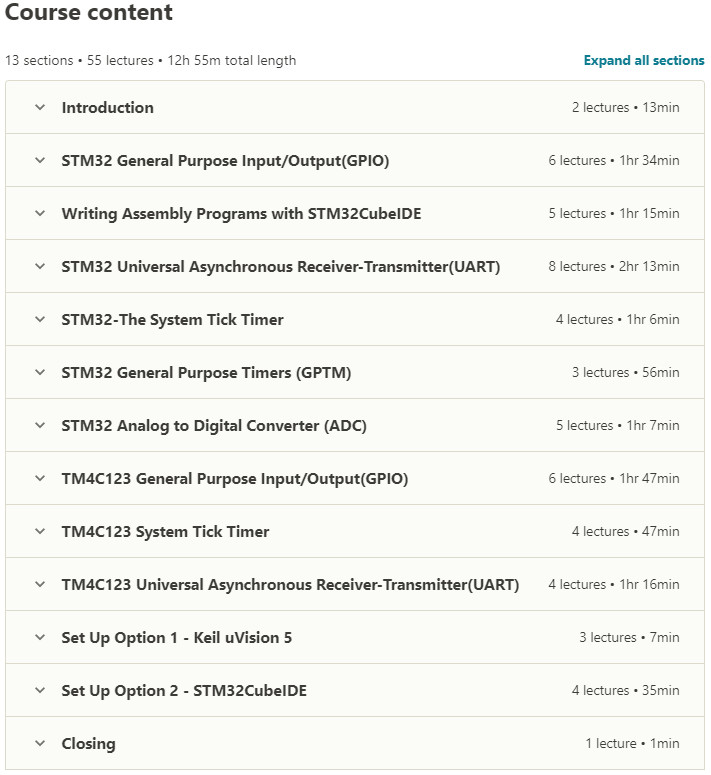Expand the Introduction section chevron
This screenshot has width=711, height=775.
(x=40, y=108)
